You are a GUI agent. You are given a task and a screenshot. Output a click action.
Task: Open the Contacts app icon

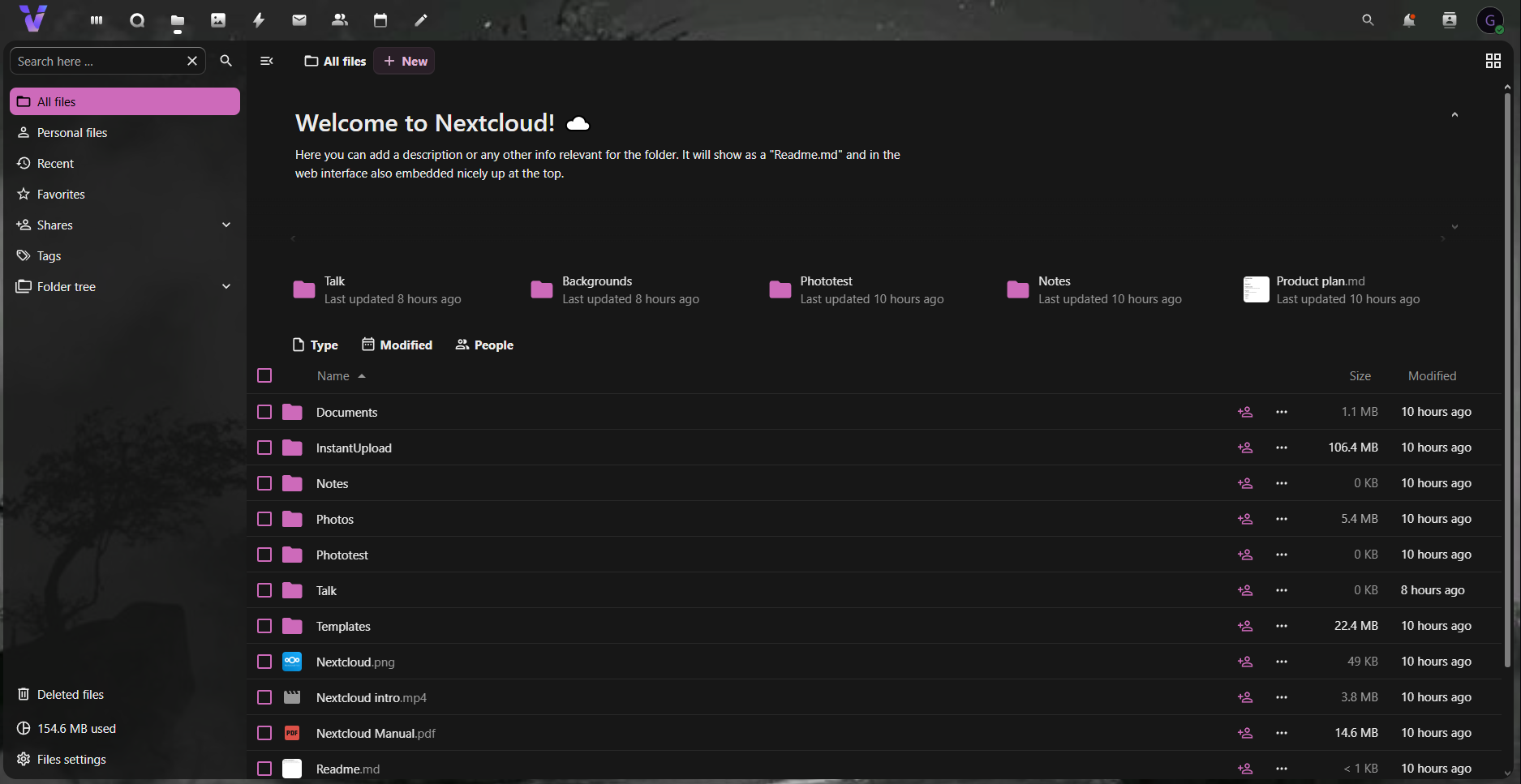[340, 20]
